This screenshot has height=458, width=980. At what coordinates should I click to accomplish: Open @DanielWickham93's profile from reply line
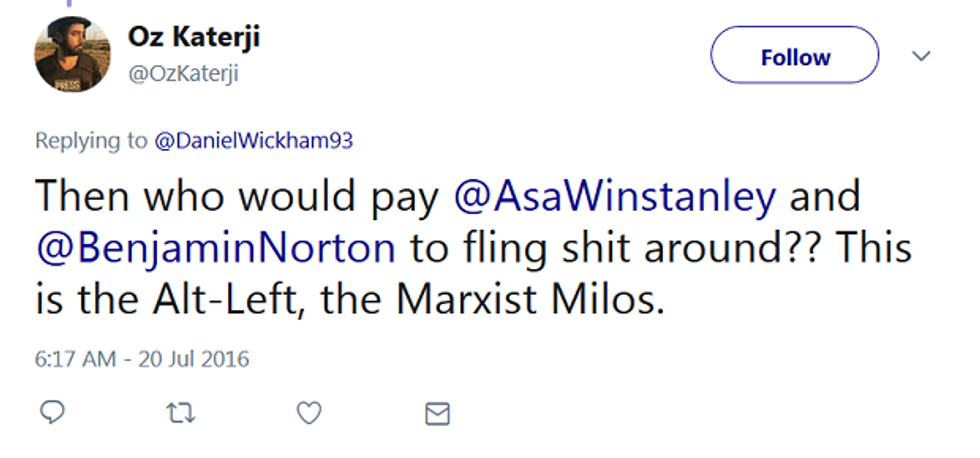coord(253,141)
